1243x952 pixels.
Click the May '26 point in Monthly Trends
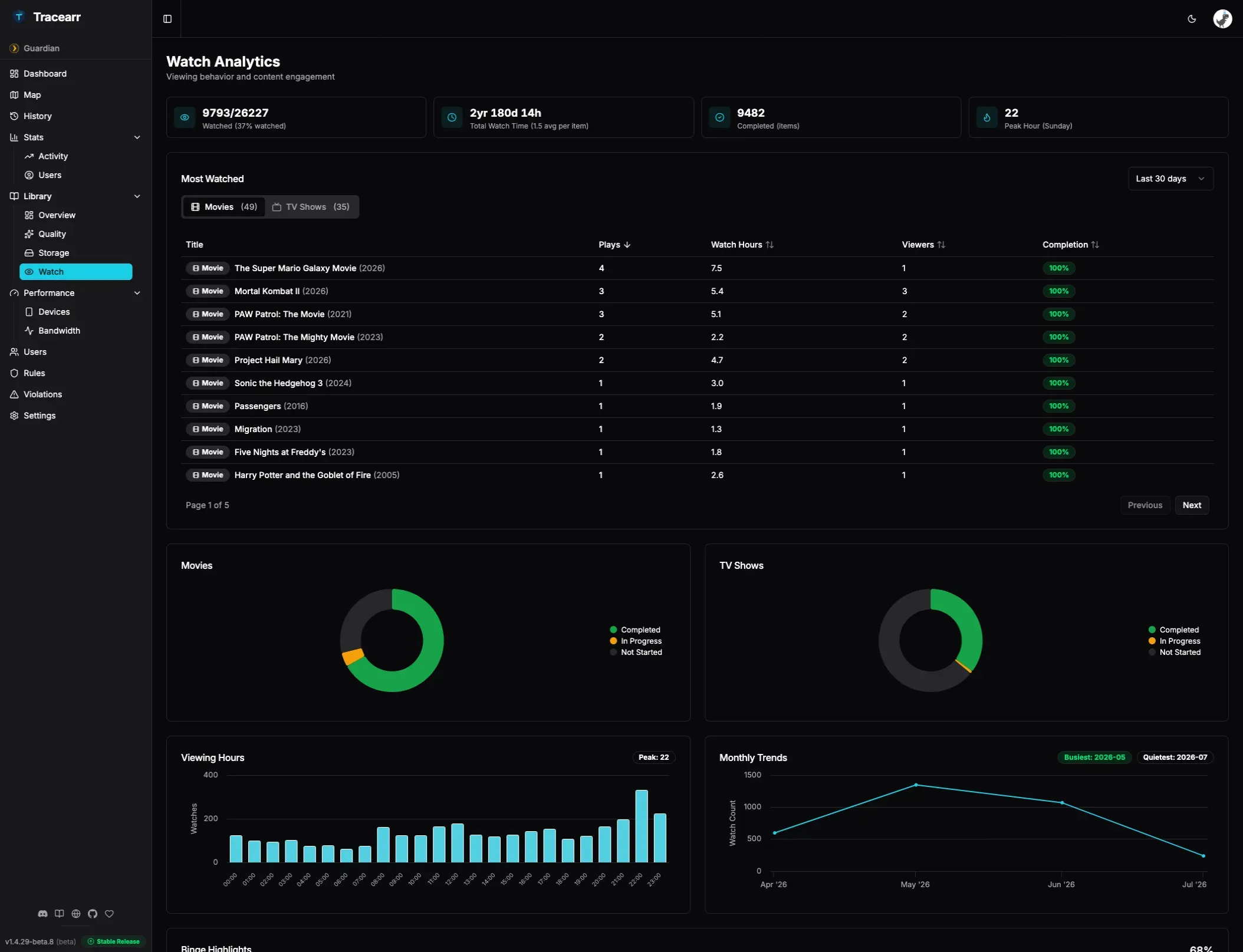pyautogui.click(x=916, y=785)
